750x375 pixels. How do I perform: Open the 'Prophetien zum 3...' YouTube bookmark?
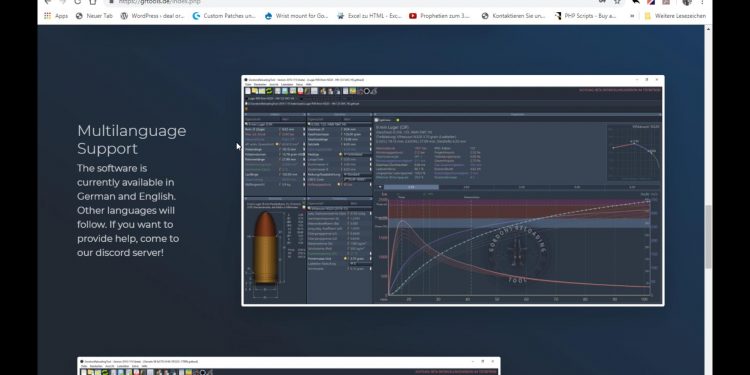440,16
